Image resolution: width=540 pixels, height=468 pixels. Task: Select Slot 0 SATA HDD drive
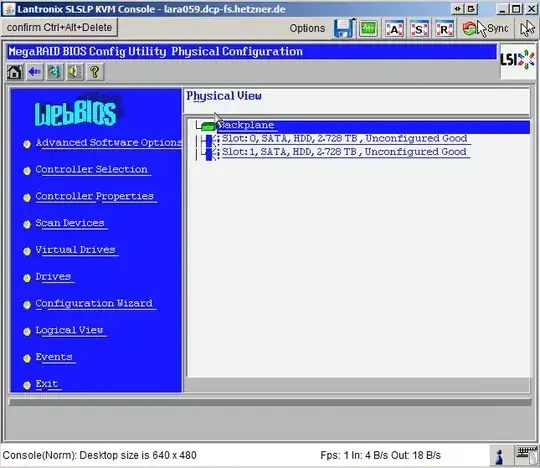click(x=345, y=139)
